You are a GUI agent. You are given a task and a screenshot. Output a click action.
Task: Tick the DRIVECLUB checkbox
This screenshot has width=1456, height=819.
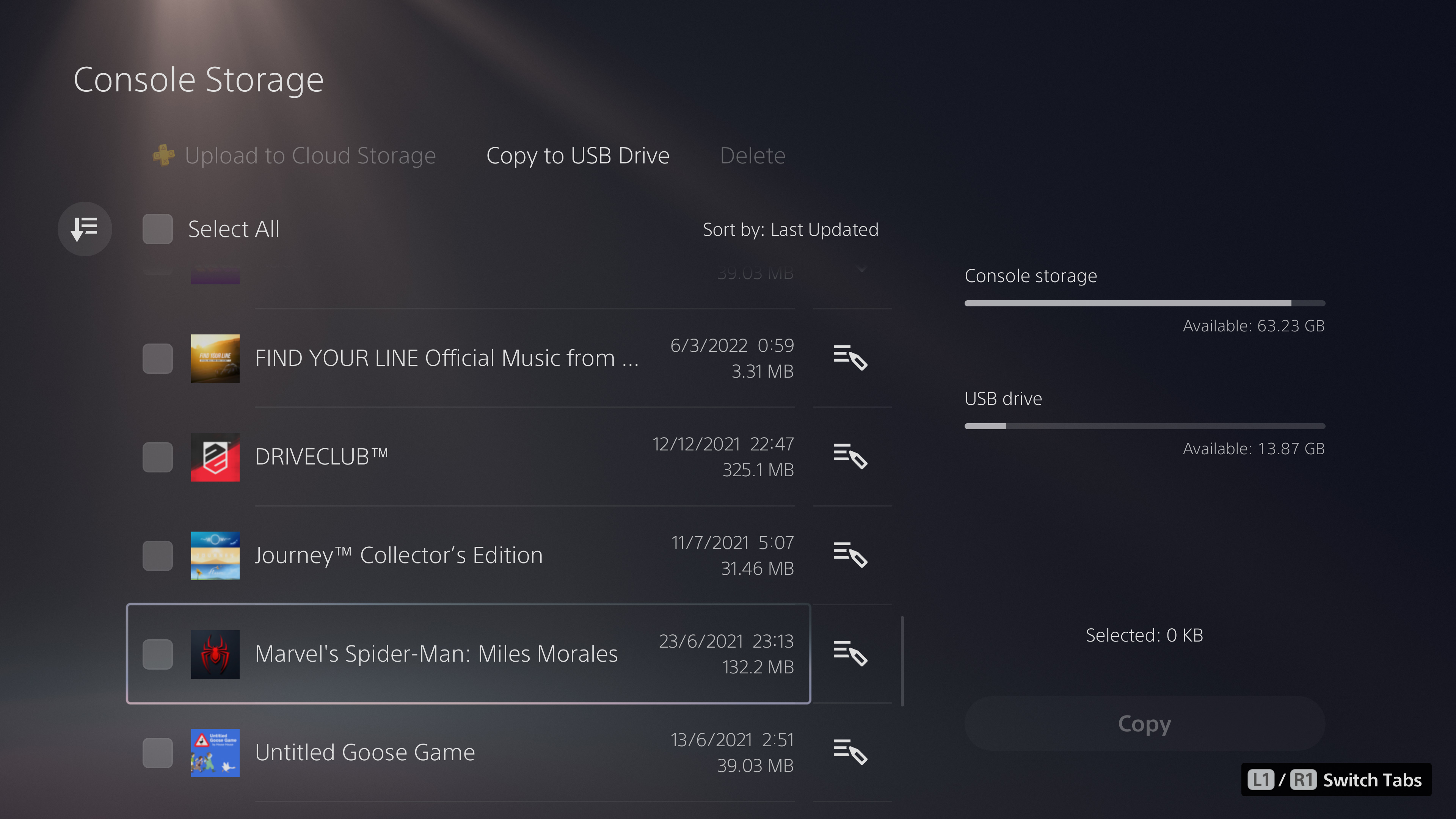click(158, 457)
